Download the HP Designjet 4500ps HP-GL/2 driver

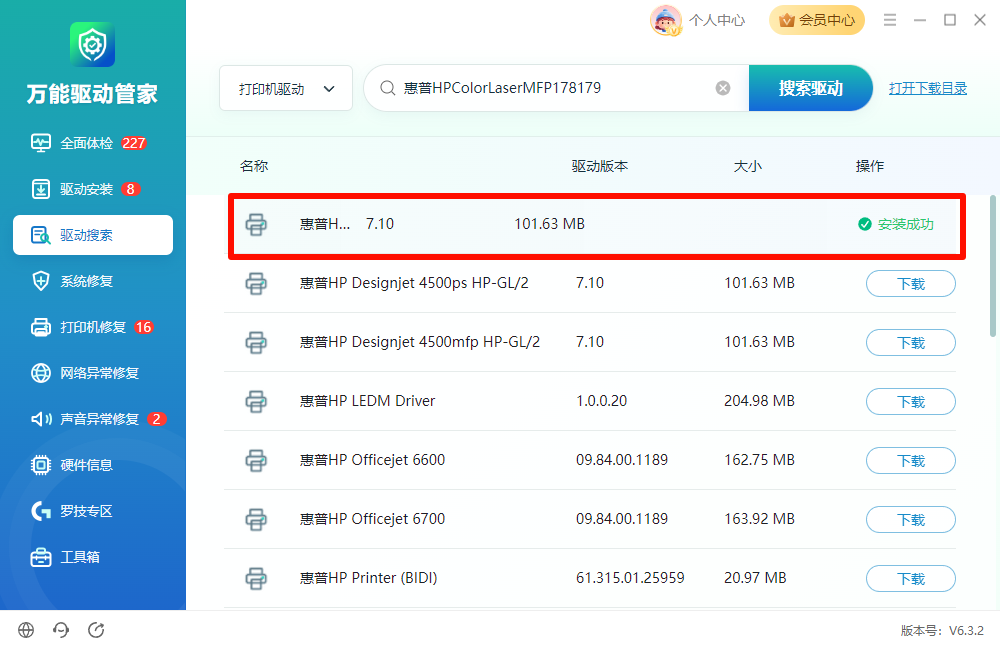click(x=911, y=283)
